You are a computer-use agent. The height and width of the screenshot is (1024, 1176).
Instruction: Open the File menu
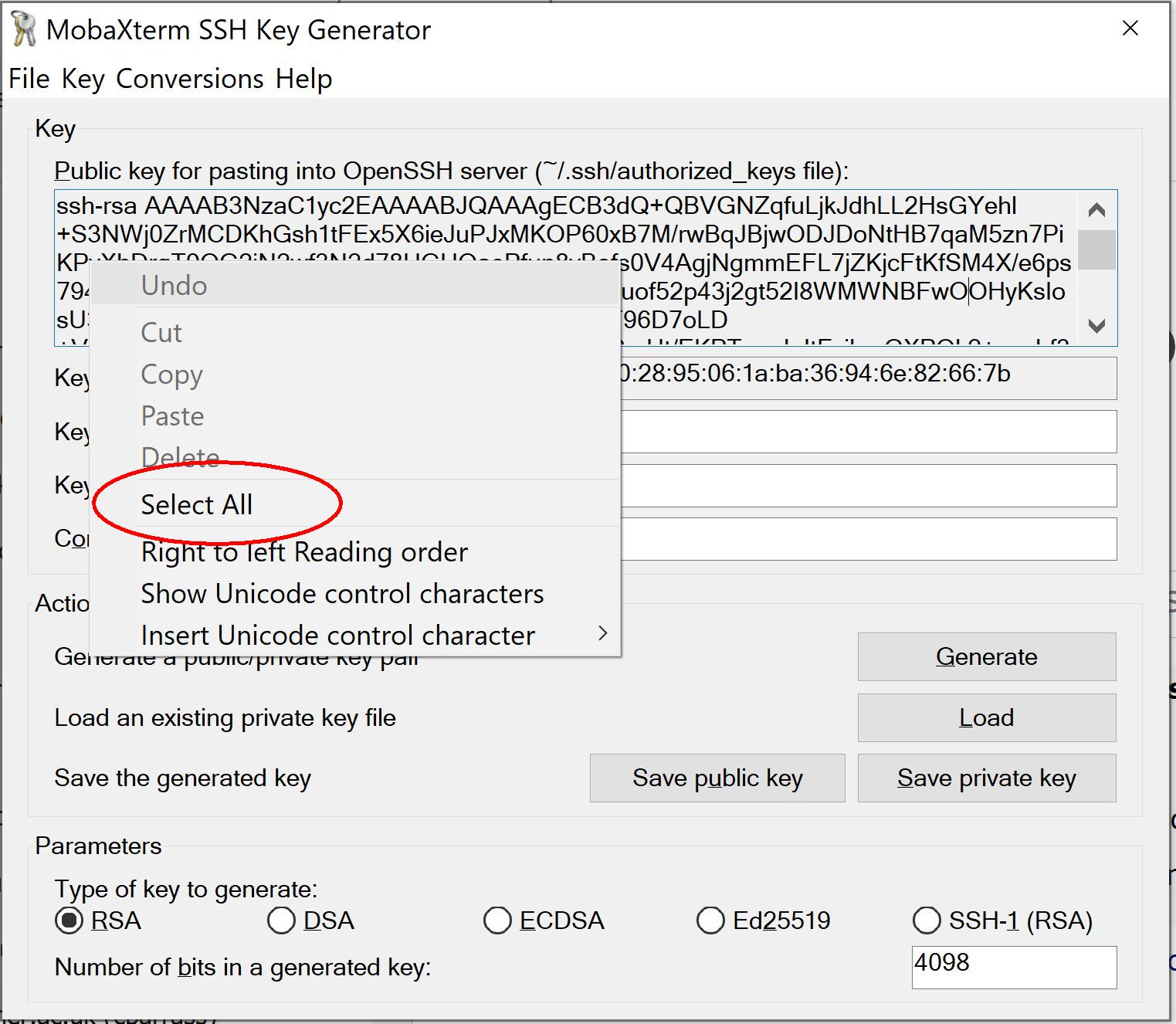point(29,79)
